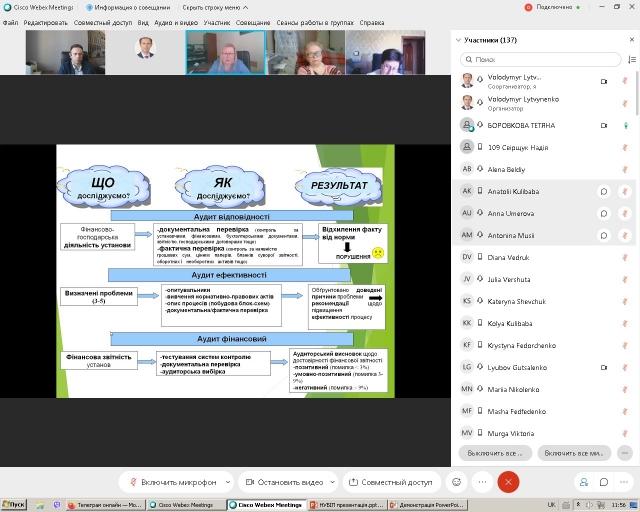Click camera icon next to БОРОВКОВА ТЕТЯНА
The height and width of the screenshot is (512, 640).
pos(604,126)
